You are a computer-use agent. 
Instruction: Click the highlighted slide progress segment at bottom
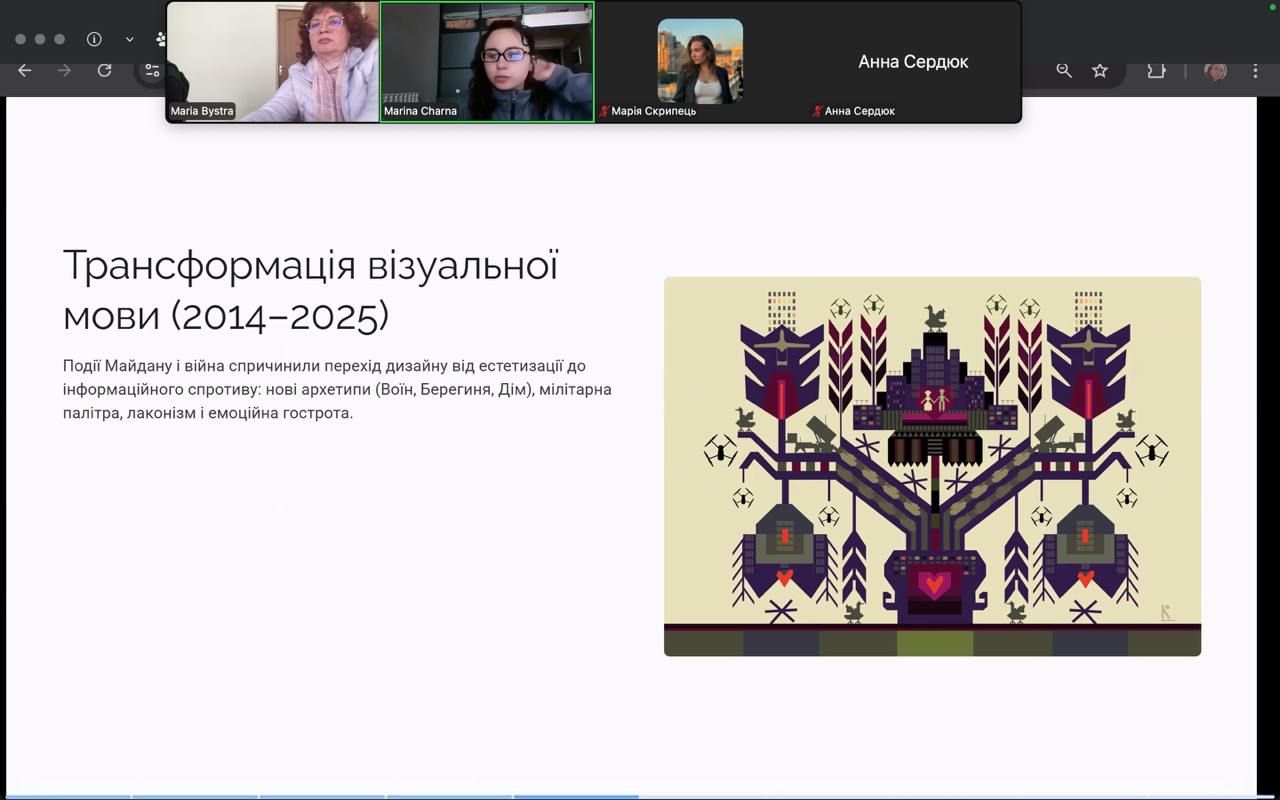click(x=575, y=797)
